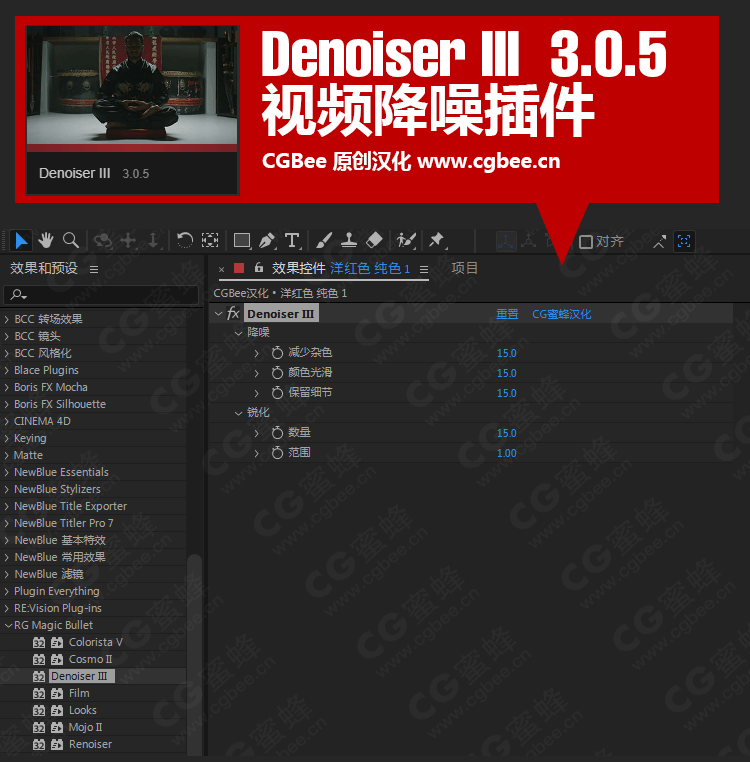The image size is (750, 762).
Task: Enable the 对齐 snapping checkbox
Action: click(586, 242)
